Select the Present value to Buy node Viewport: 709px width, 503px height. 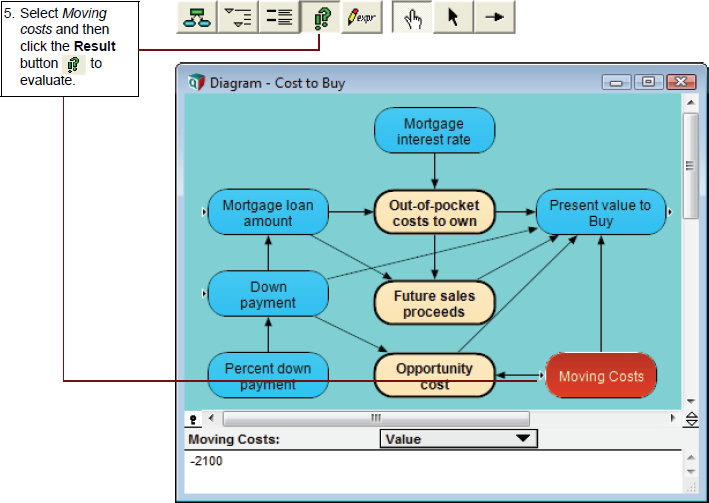[600, 213]
